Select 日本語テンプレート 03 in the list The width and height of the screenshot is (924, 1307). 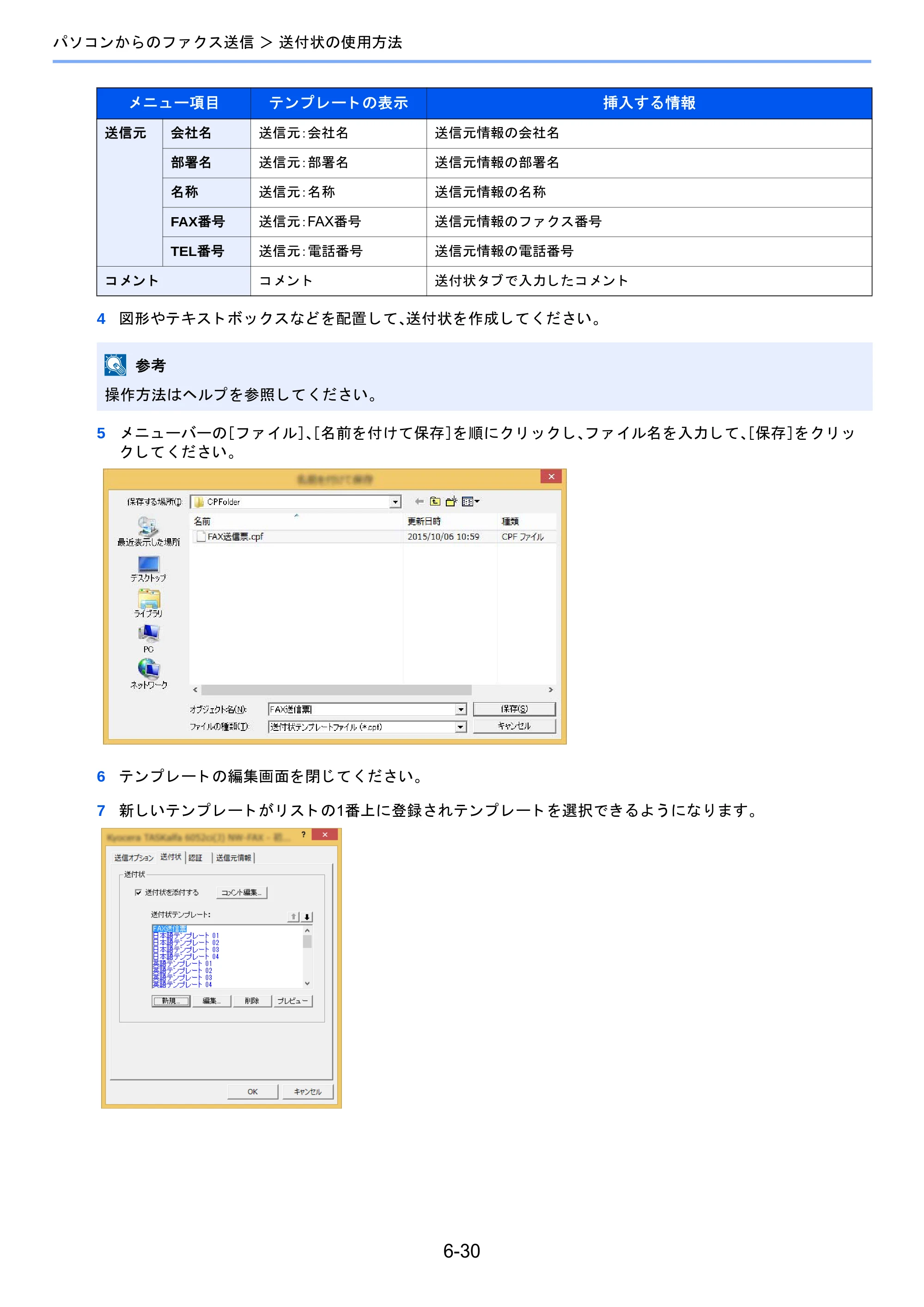pyautogui.click(x=186, y=949)
